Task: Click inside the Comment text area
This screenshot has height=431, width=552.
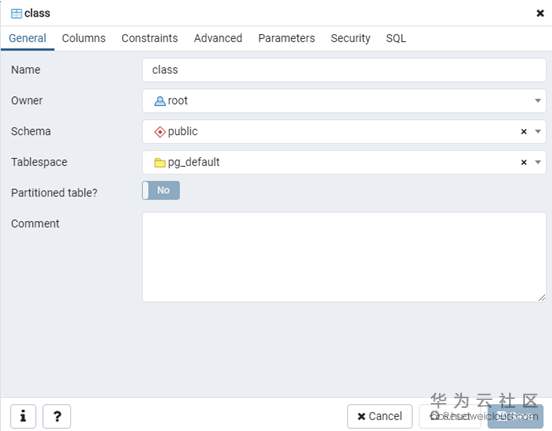Action: tap(344, 257)
